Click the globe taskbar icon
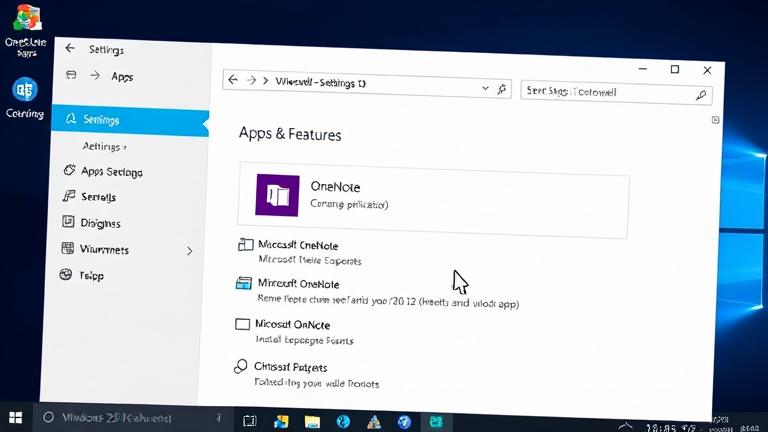Image resolution: width=768 pixels, height=432 pixels. 404,422
